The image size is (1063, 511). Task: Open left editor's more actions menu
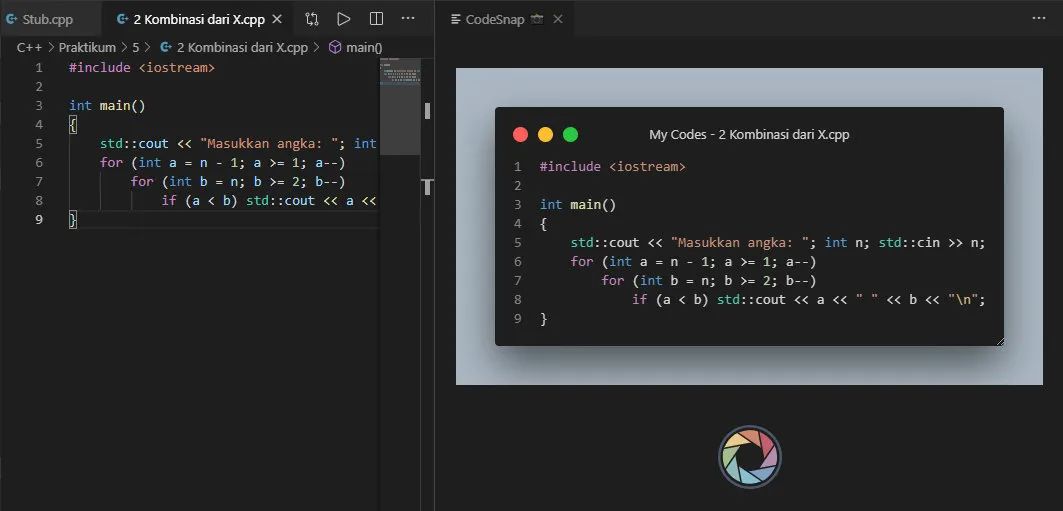click(x=408, y=19)
